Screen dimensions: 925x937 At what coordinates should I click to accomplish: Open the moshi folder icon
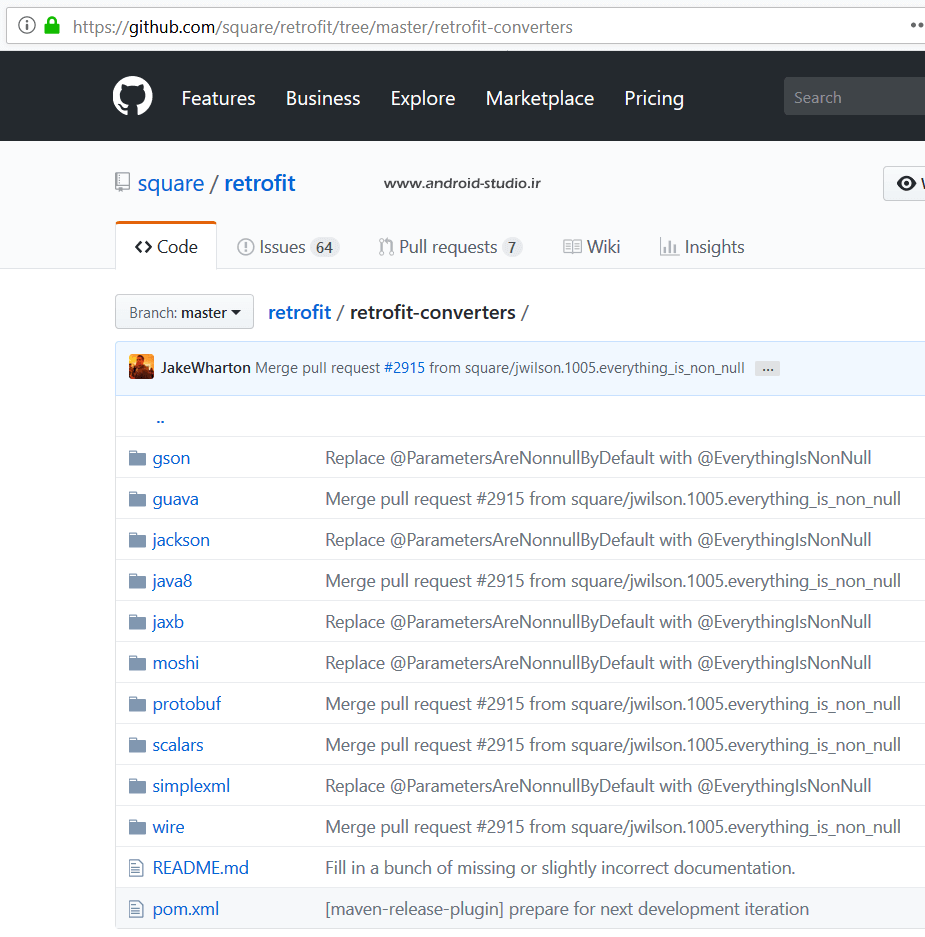137,663
